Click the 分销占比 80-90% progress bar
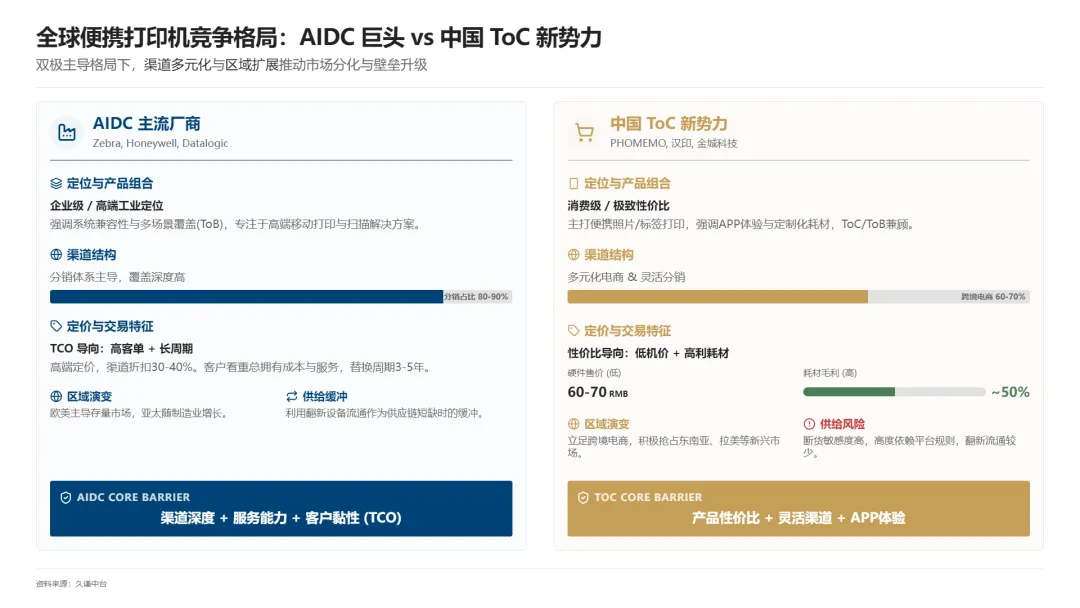Screen dimensions: 1080x608 tap(280, 297)
